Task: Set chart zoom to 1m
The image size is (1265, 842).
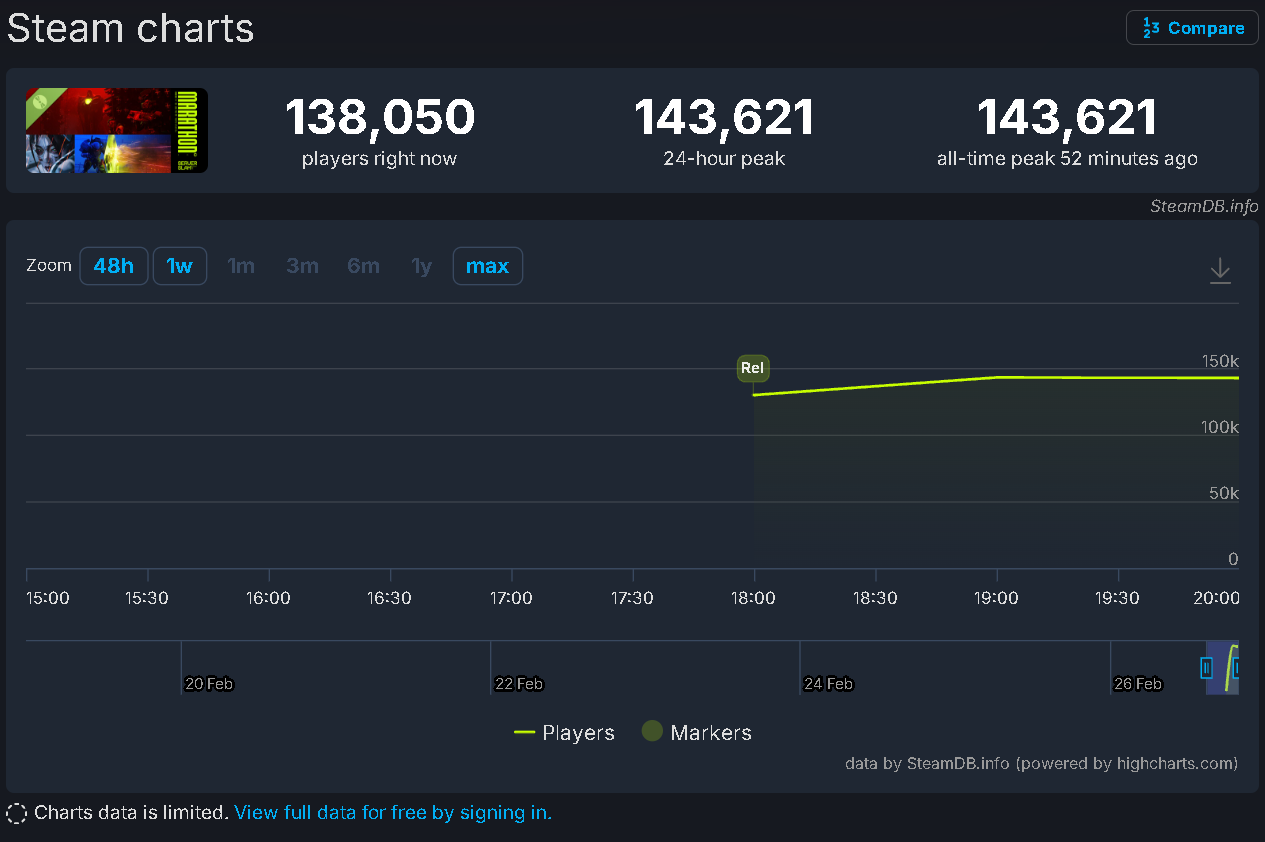Action: point(241,266)
